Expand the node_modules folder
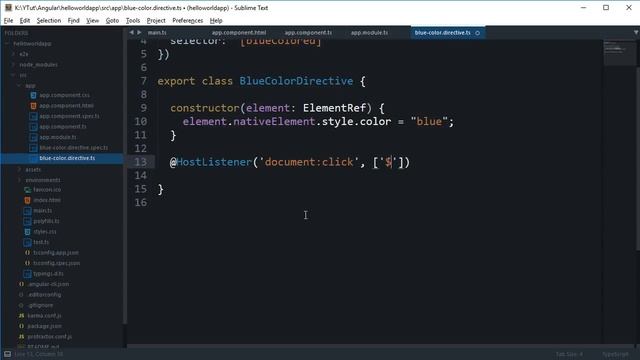 pos(13,64)
